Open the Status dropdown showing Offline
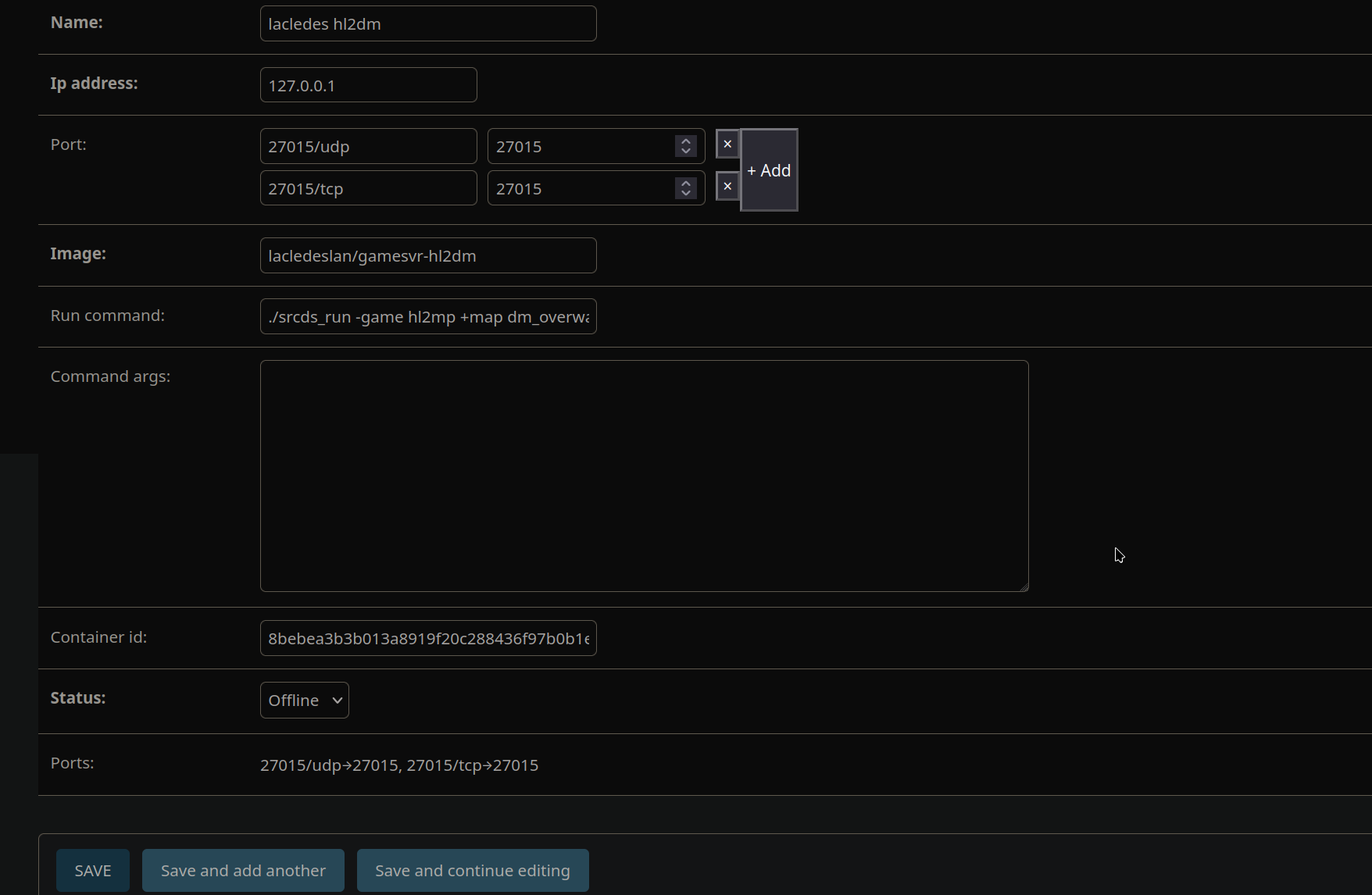The image size is (1372, 895). tap(304, 700)
